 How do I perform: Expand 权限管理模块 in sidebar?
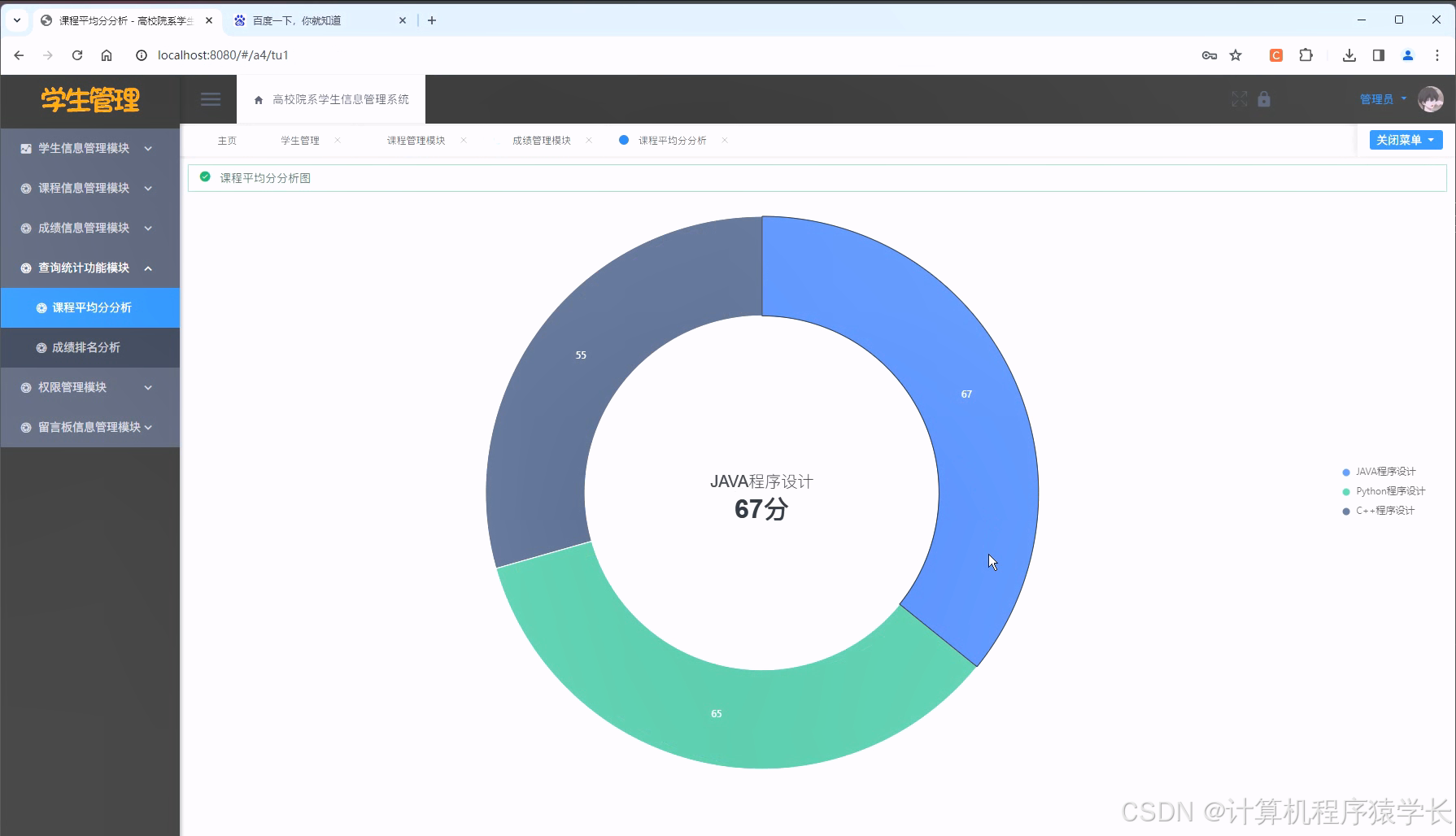point(90,387)
